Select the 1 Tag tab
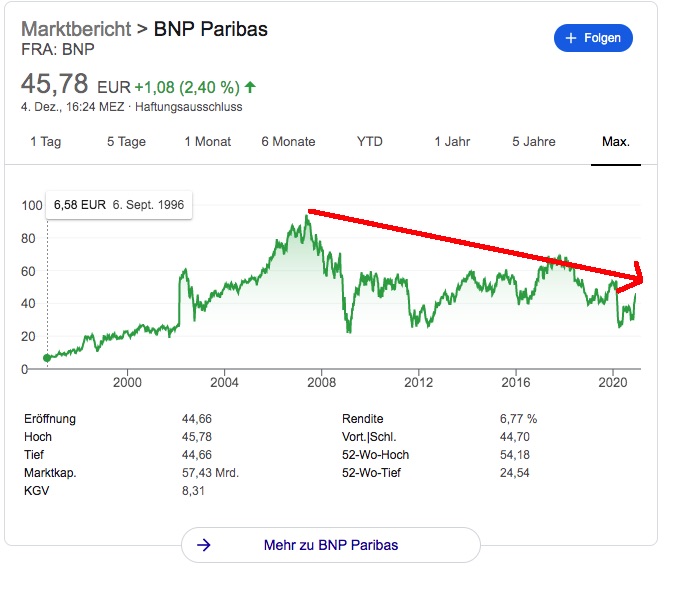The width and height of the screenshot is (700, 600). pos(45,142)
